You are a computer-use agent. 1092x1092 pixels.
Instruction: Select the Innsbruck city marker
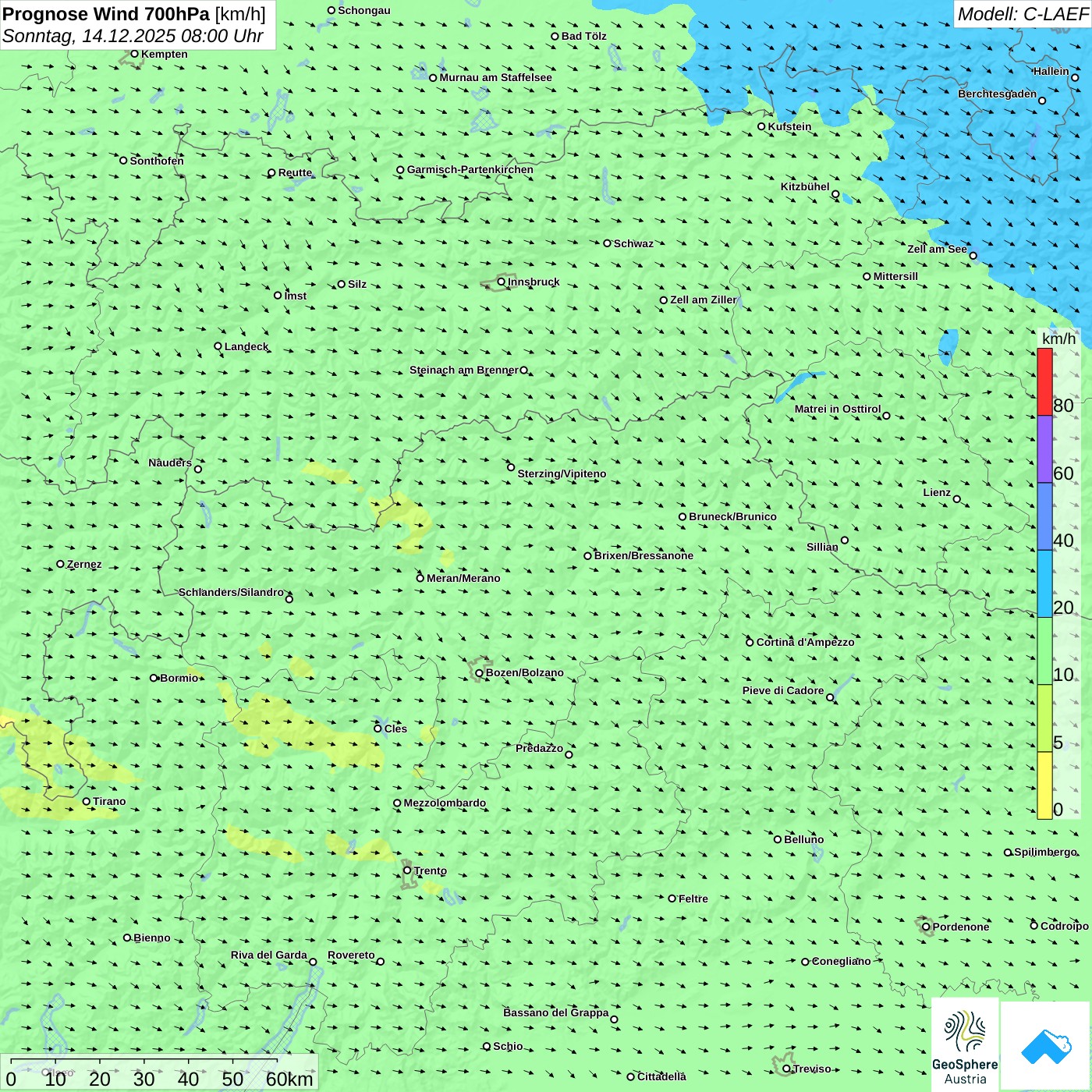click(x=502, y=282)
